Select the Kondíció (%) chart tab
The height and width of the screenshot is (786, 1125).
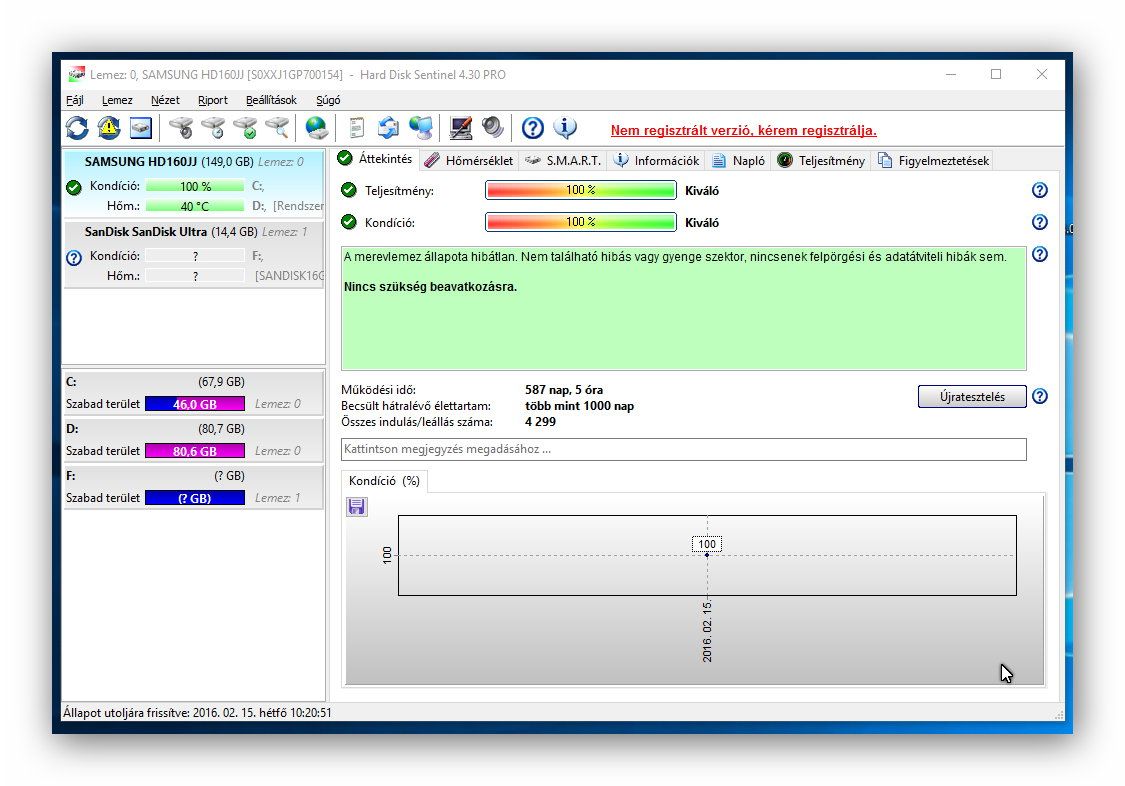tap(385, 481)
